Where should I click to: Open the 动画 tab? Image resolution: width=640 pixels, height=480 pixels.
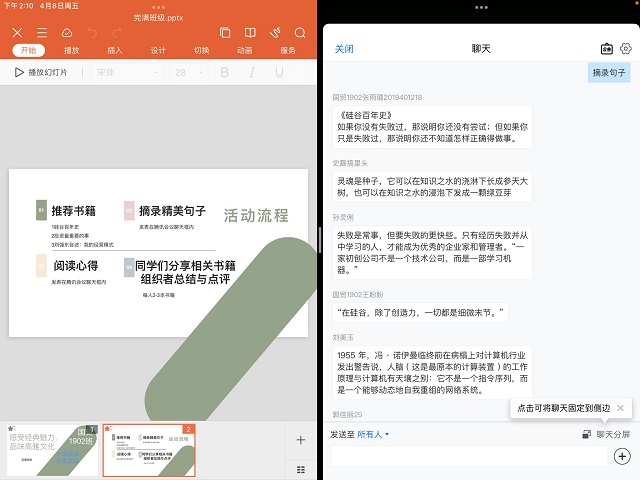[244, 50]
